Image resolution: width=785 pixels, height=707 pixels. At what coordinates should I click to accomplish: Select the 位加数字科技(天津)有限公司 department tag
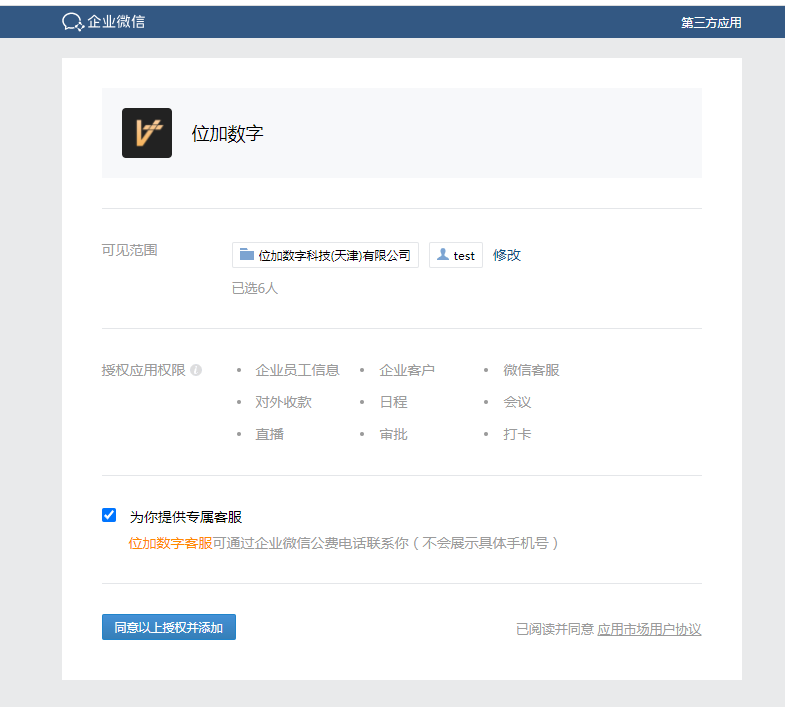(x=325, y=255)
